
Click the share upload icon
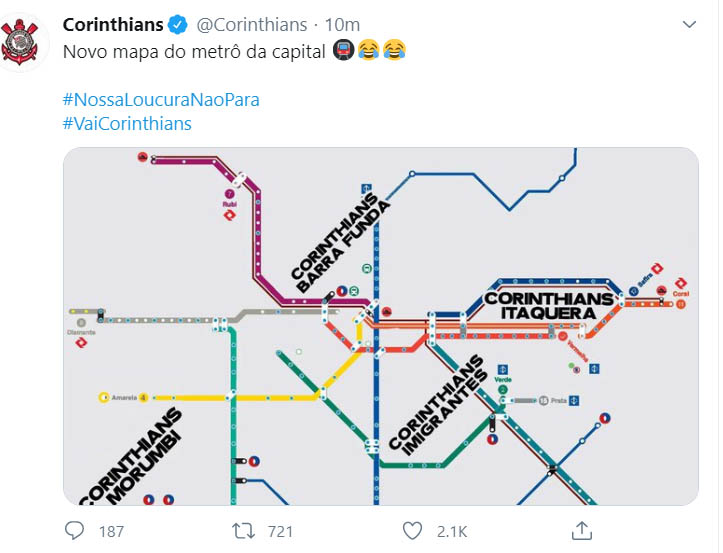[x=582, y=530]
